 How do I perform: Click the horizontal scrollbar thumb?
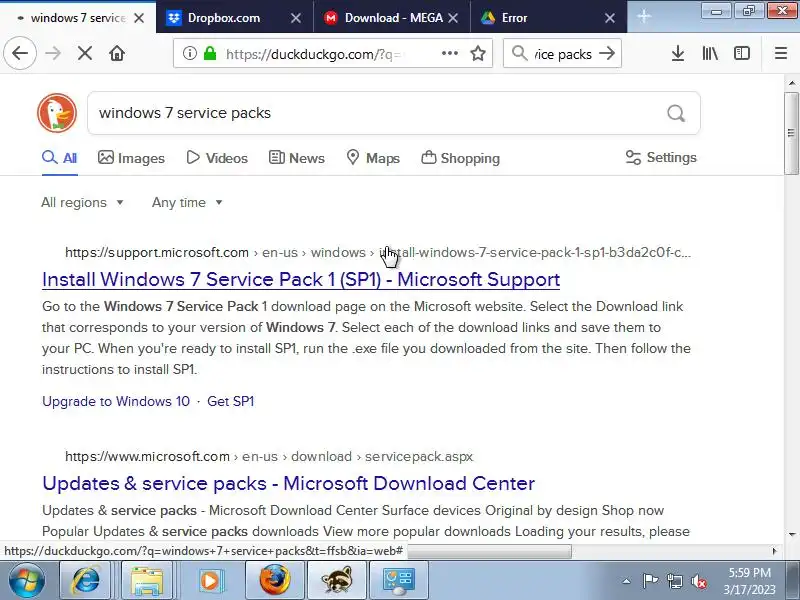[x=489, y=551]
